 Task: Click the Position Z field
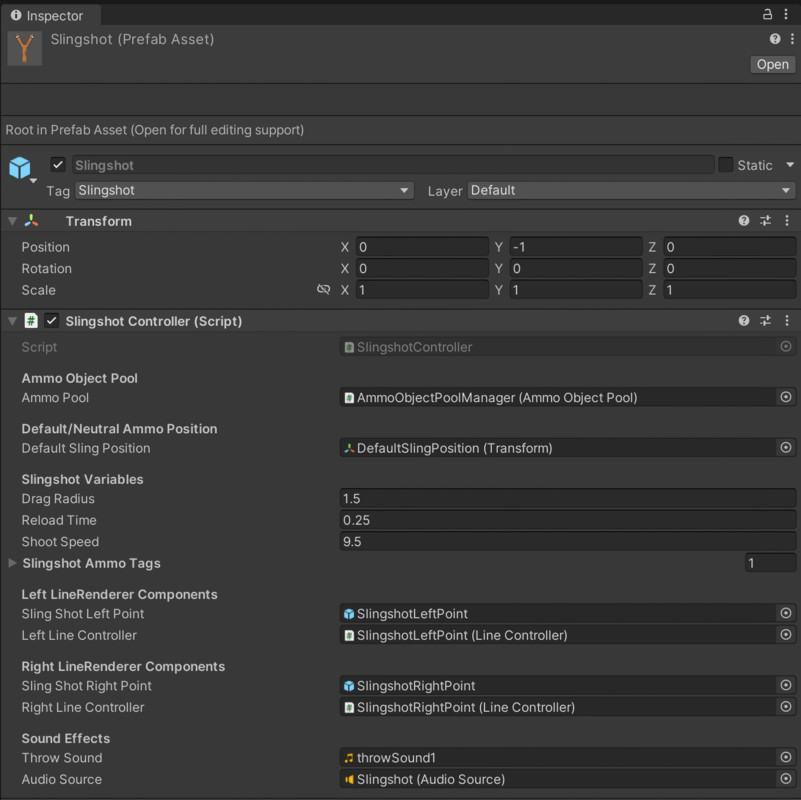(x=729, y=247)
